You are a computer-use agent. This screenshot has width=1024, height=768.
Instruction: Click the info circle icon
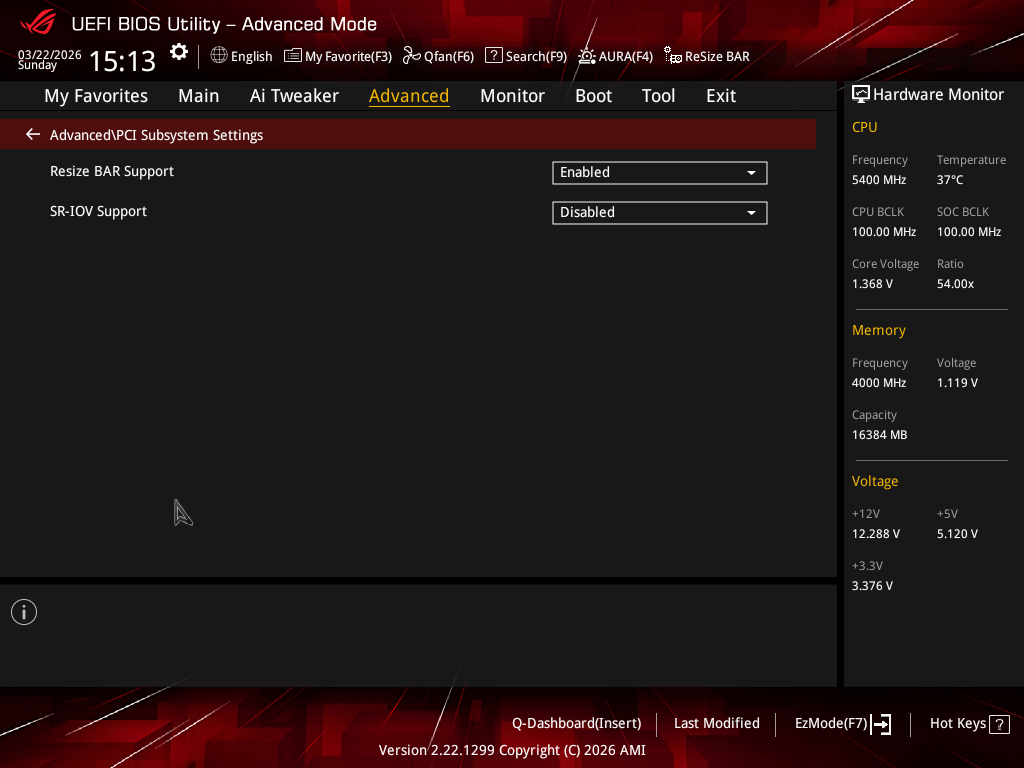coord(24,612)
